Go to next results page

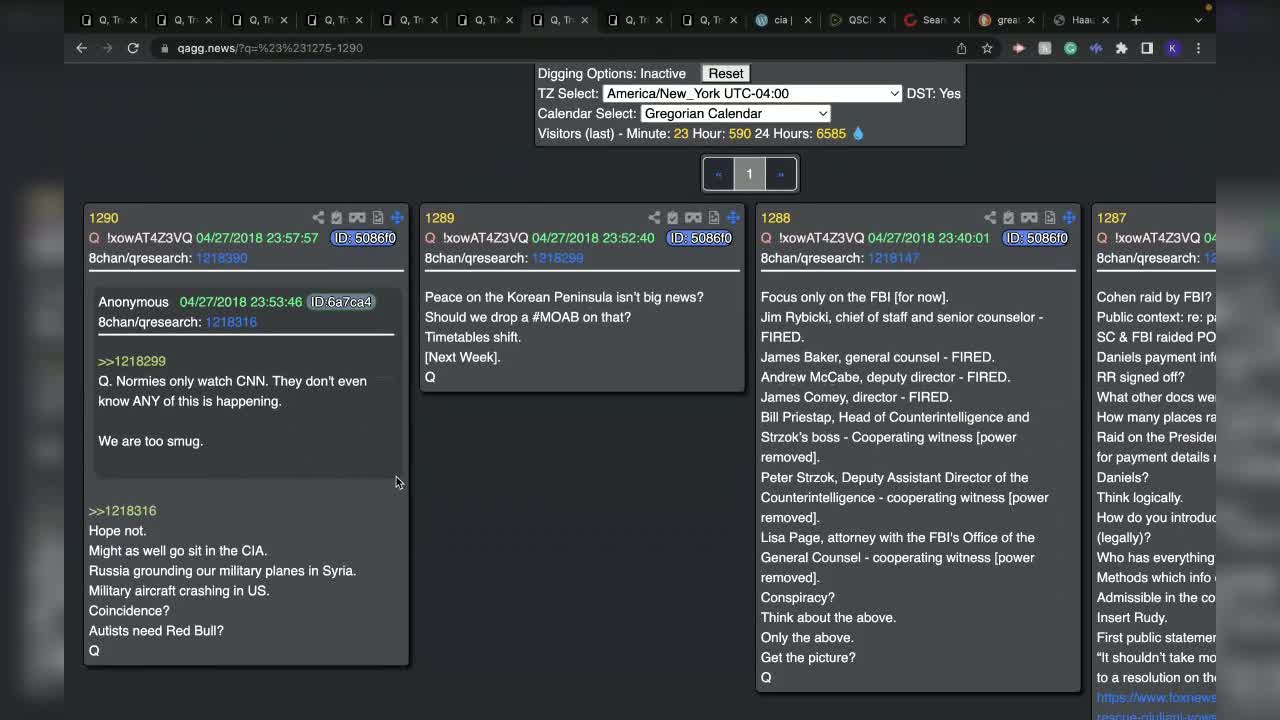tap(781, 174)
